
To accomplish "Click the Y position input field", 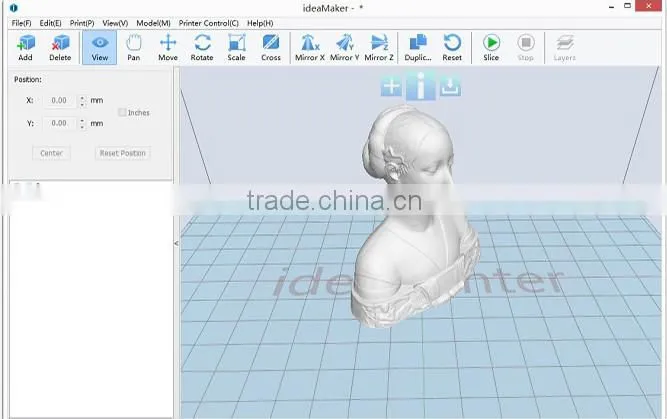I will click(60, 123).
